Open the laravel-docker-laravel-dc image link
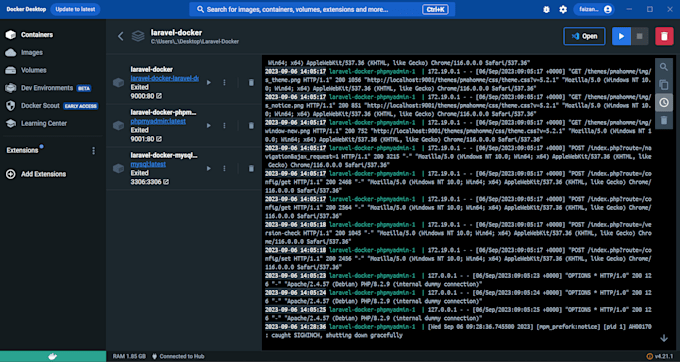The image size is (680, 362). (165, 78)
